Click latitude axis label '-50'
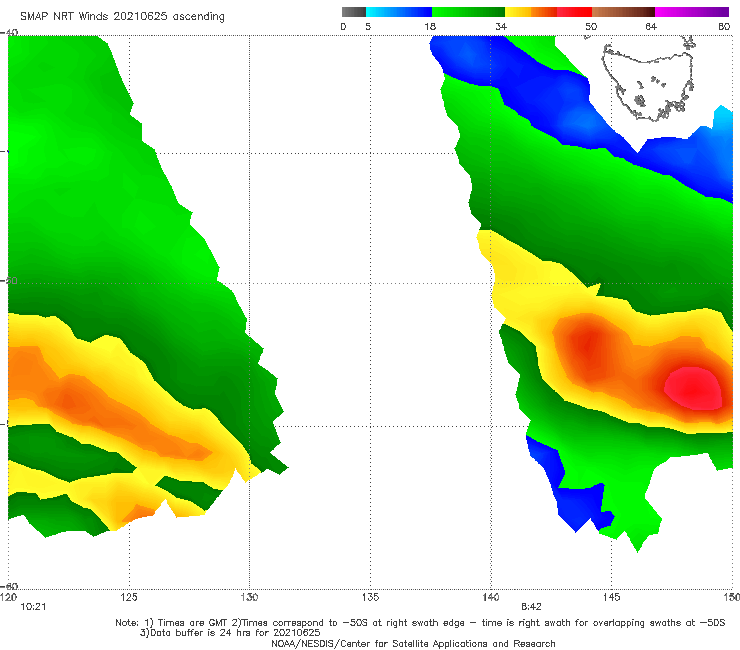This screenshot has height=650, width=740. [x=9, y=280]
